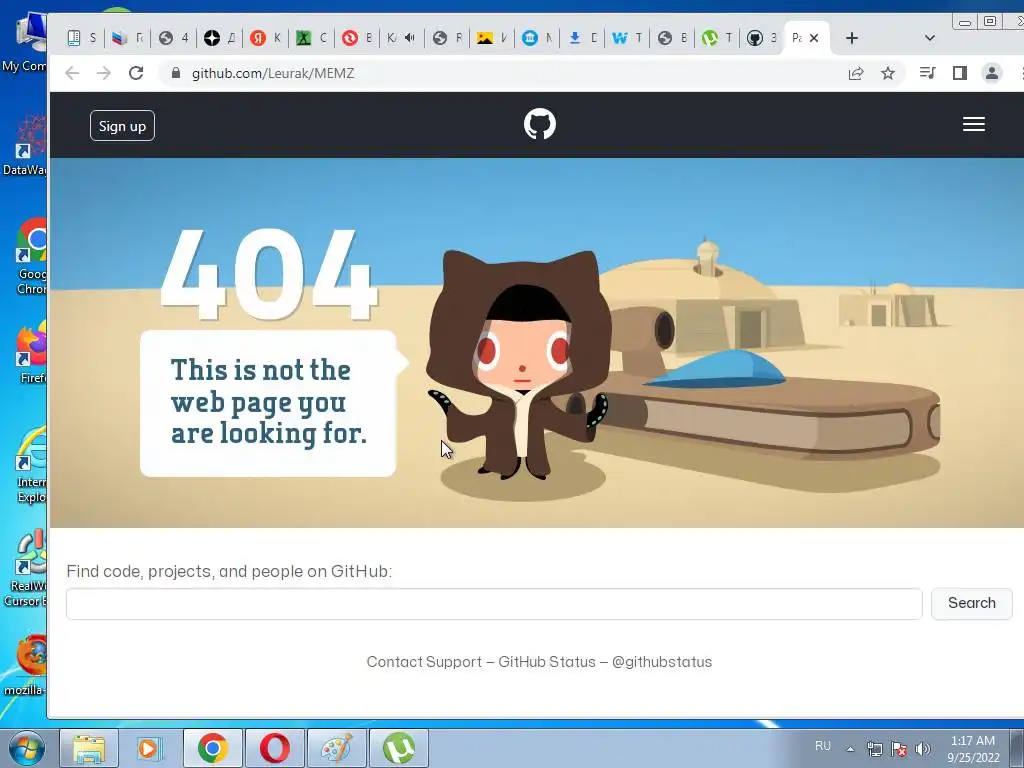Go back to previous page
The width and height of the screenshot is (1024, 768).
click(72, 73)
